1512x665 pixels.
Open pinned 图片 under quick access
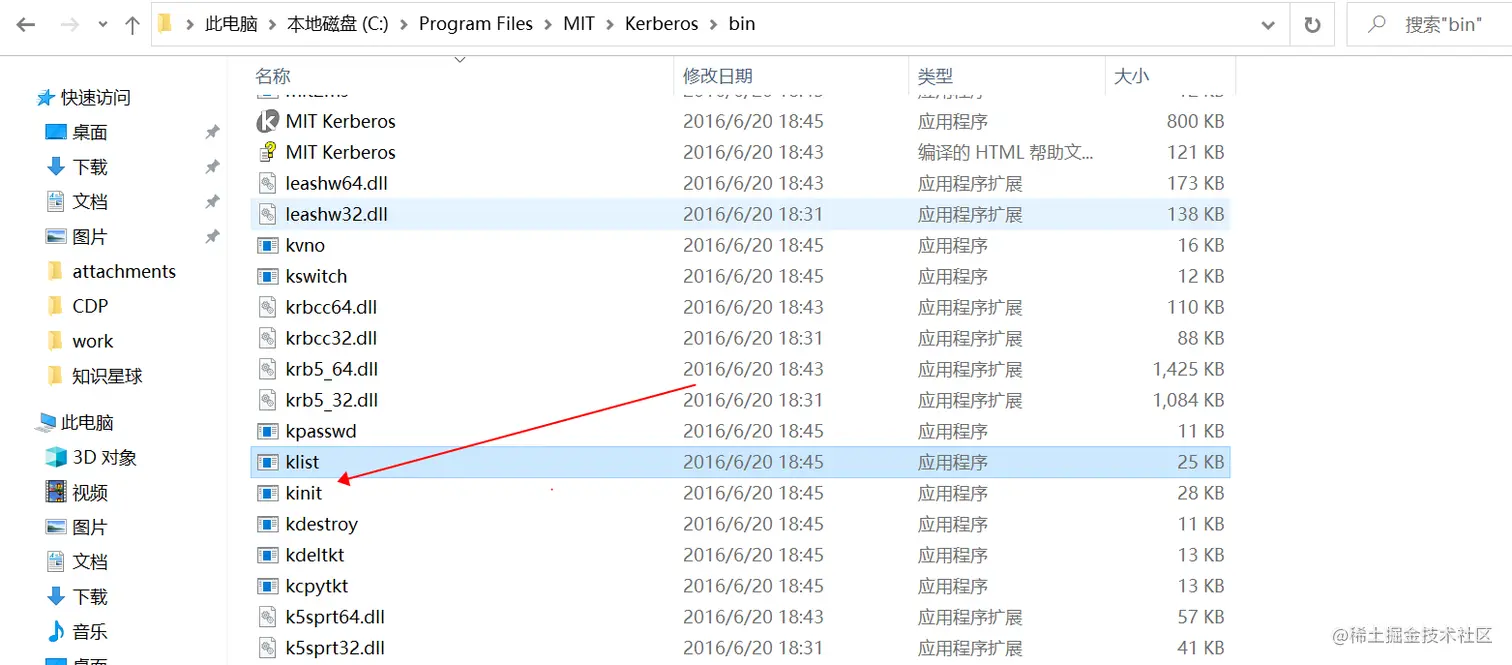[90, 237]
